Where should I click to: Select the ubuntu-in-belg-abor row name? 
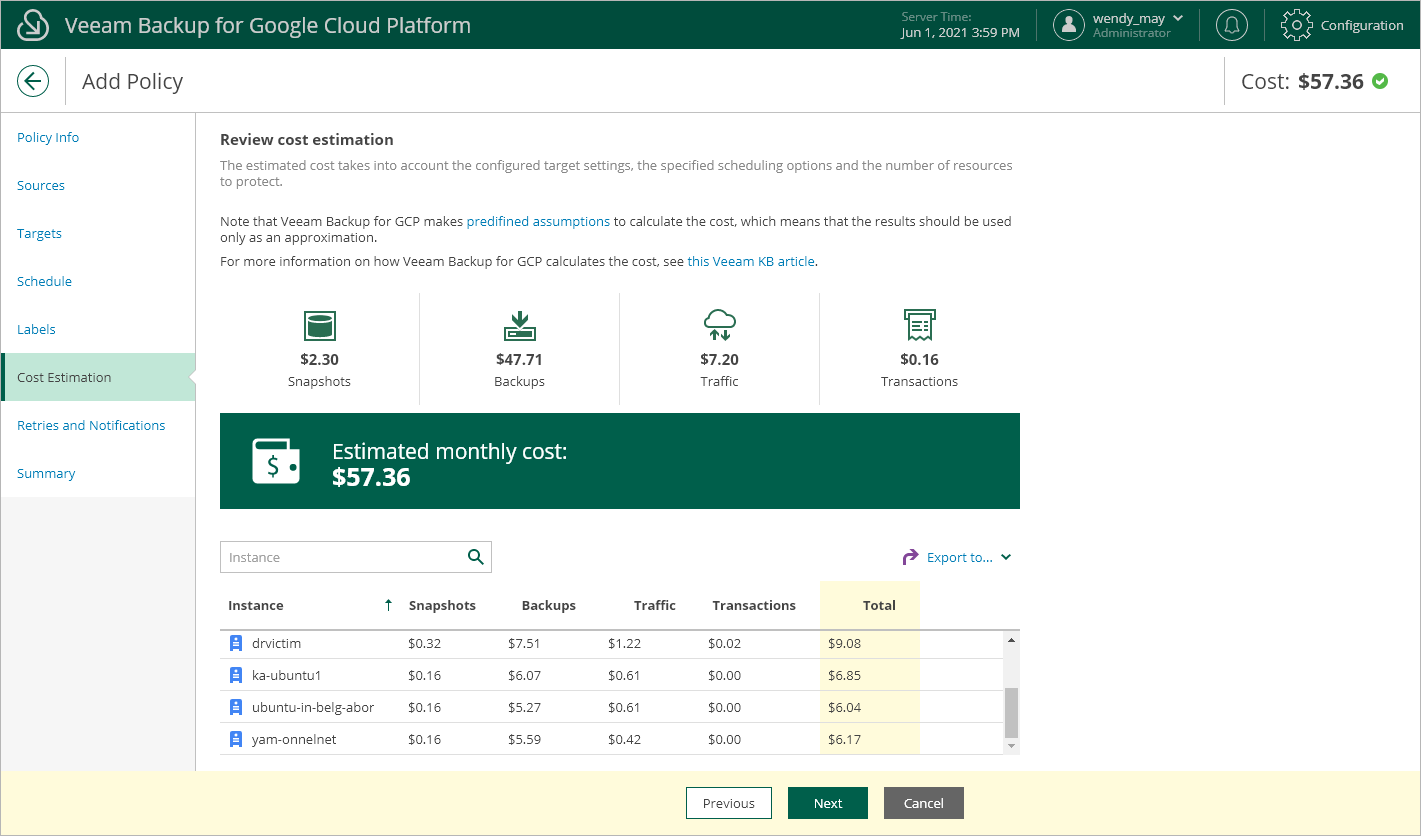313,707
